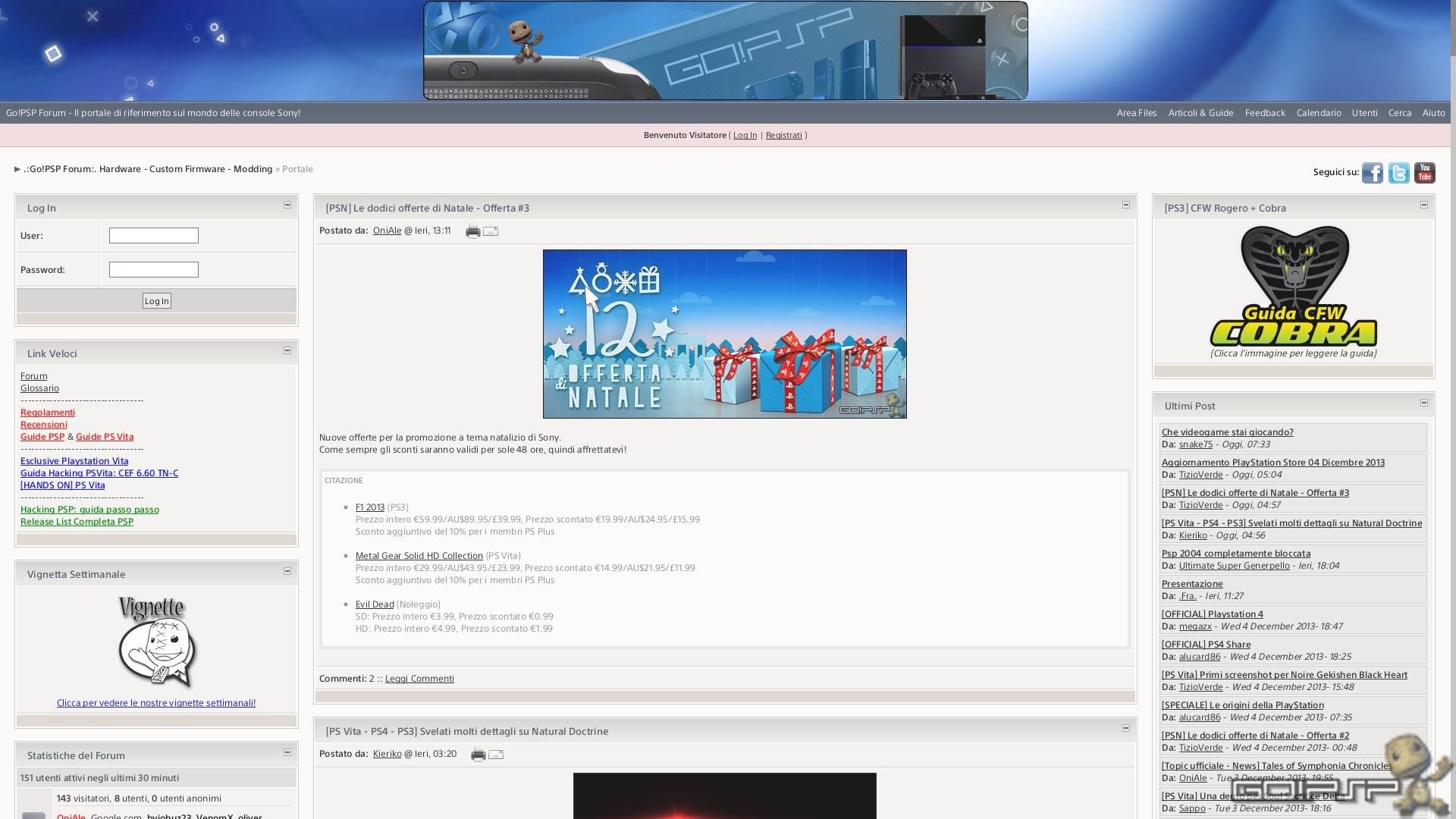Image resolution: width=1456 pixels, height=819 pixels.
Task: Focus the Password input field
Action: point(154,270)
